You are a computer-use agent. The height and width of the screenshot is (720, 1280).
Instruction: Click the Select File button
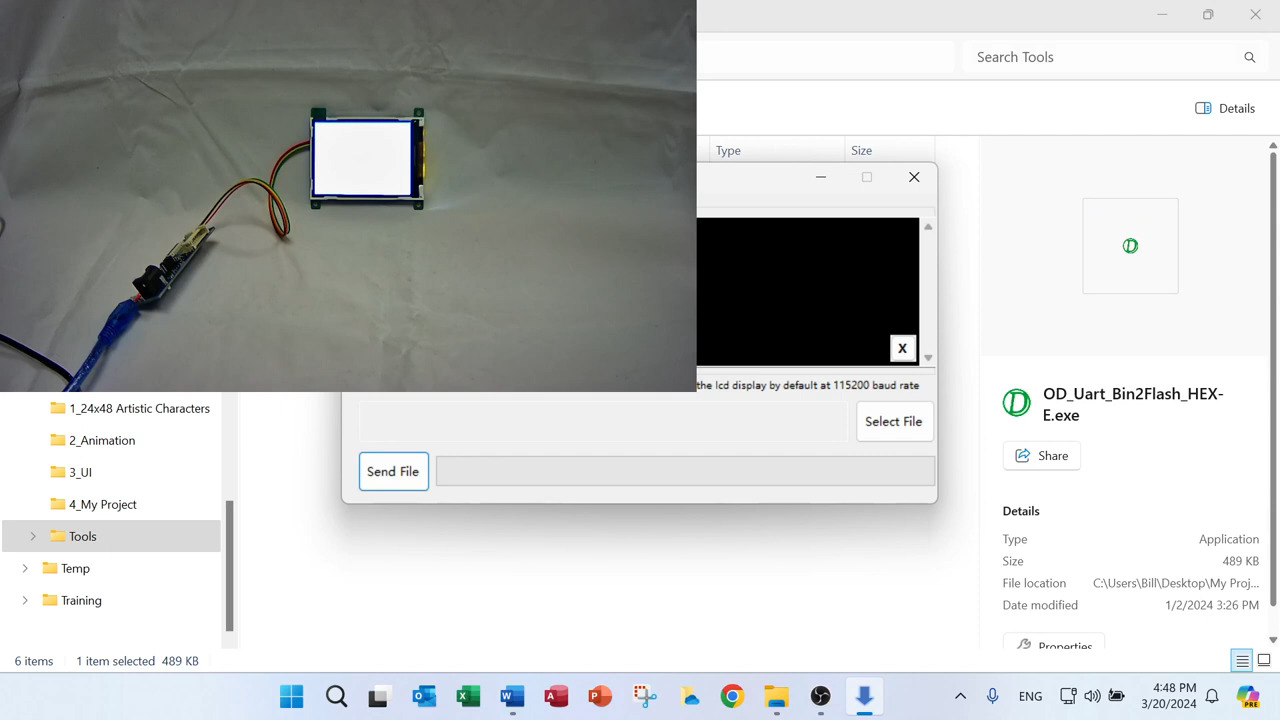(893, 421)
